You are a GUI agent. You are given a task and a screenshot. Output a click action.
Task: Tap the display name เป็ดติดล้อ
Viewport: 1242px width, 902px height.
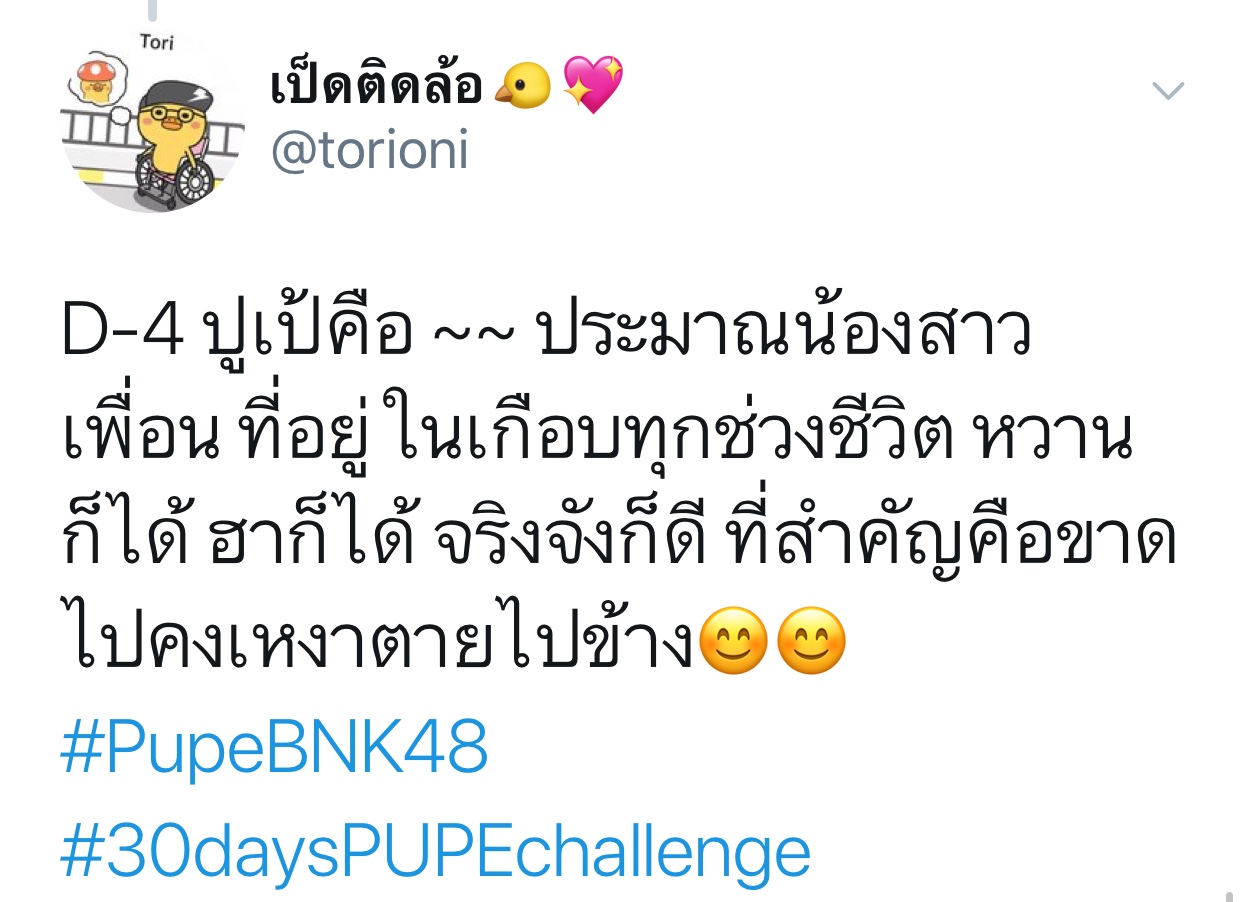pyautogui.click(x=376, y=86)
